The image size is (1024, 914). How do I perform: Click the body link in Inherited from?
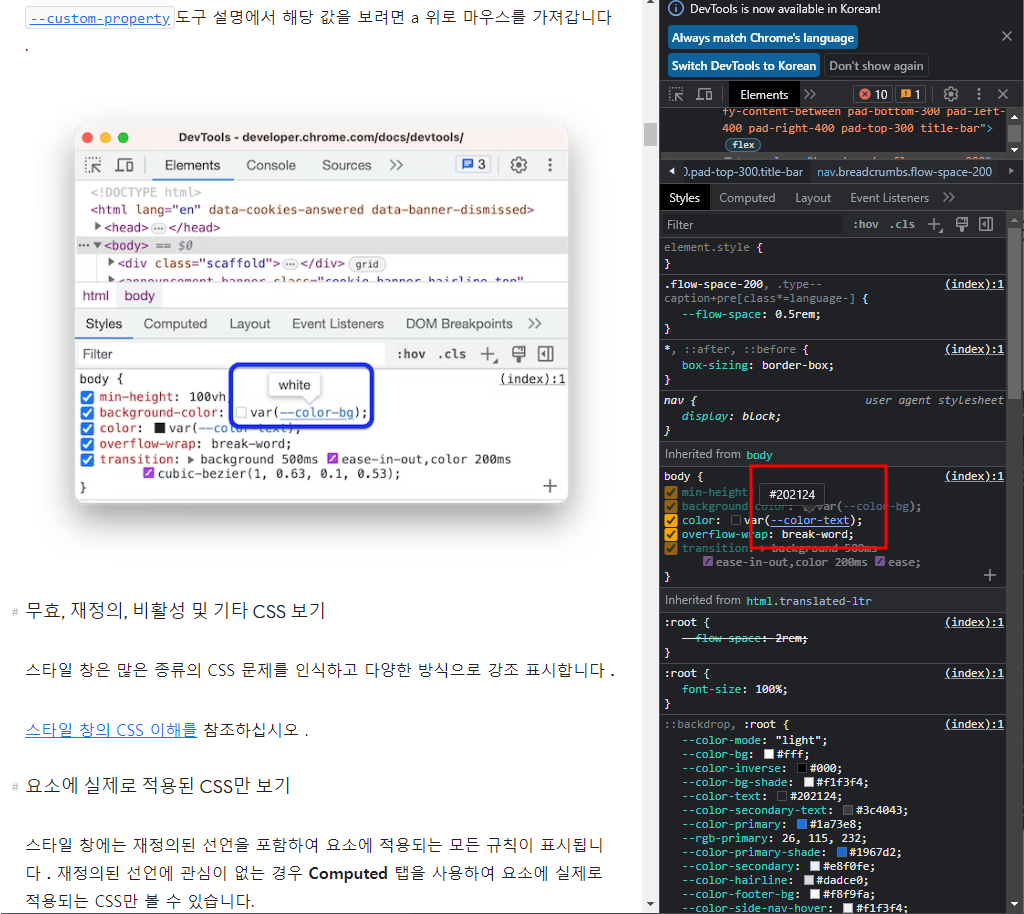click(x=759, y=455)
